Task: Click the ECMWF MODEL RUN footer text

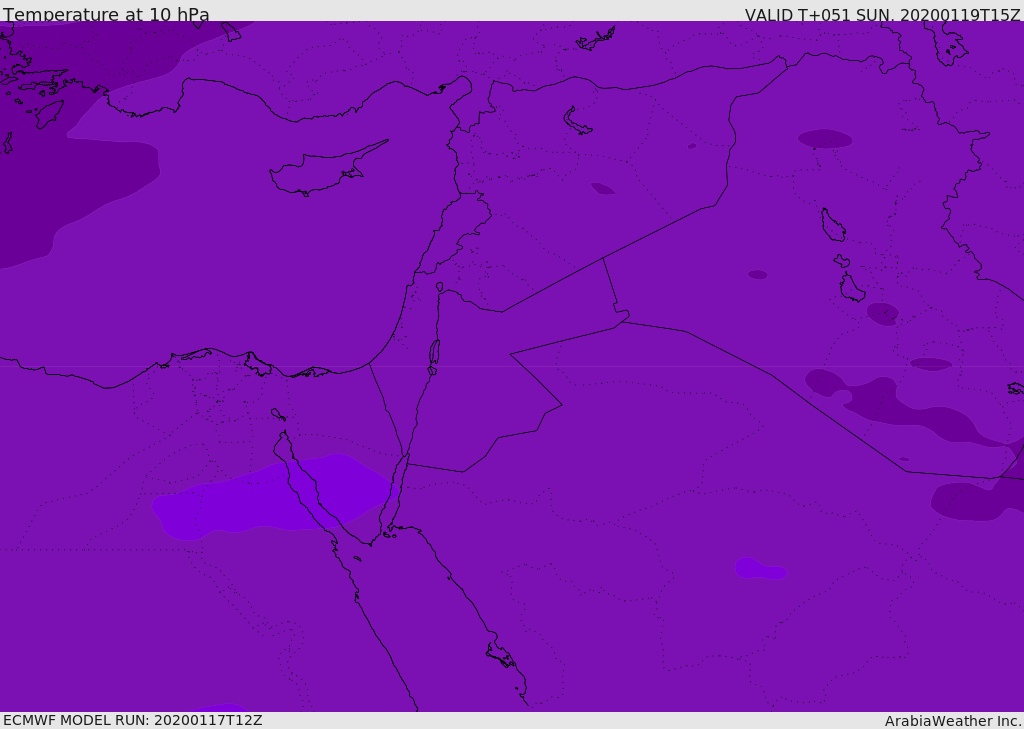Action: 133,720
